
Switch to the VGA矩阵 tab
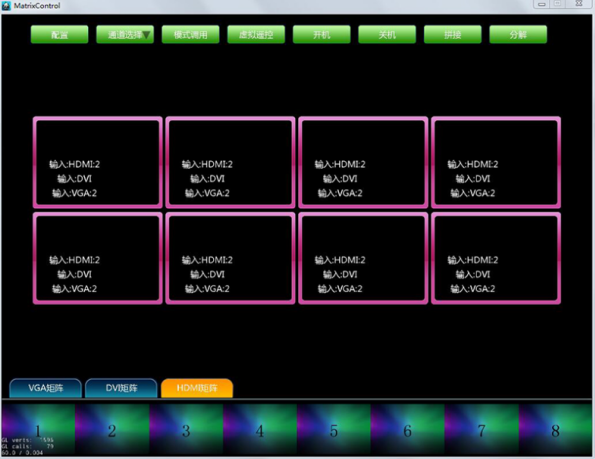46,388
